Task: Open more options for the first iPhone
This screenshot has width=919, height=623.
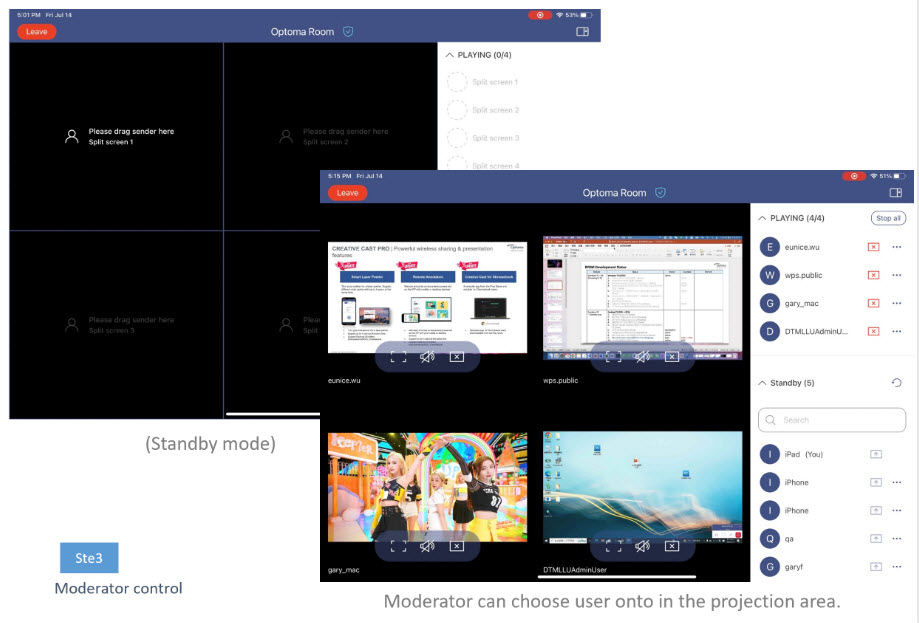Action: coord(897,482)
